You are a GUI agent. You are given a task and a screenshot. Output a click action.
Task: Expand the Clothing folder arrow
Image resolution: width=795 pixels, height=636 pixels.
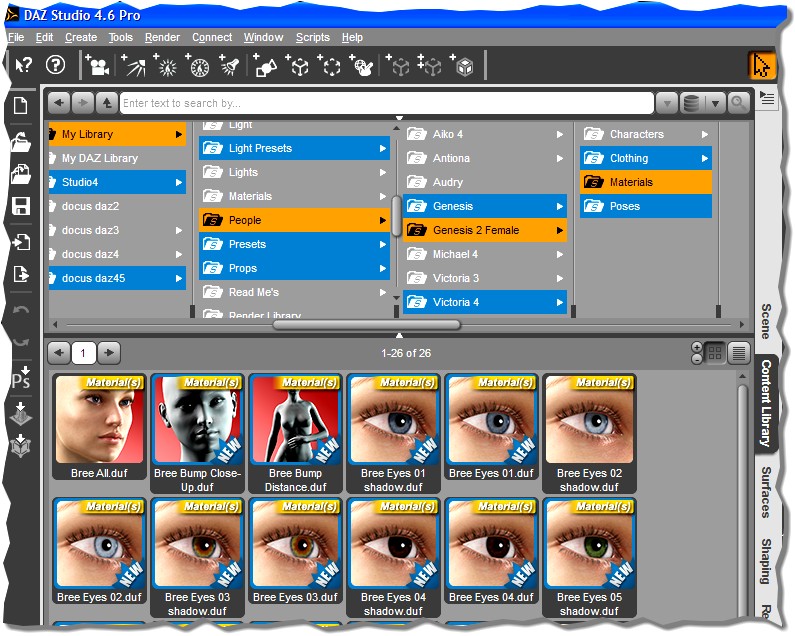tap(704, 158)
